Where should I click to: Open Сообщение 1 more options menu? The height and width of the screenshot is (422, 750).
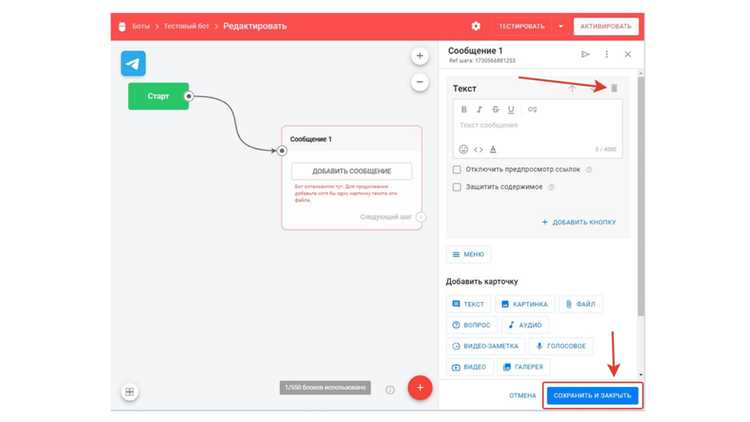coord(607,55)
